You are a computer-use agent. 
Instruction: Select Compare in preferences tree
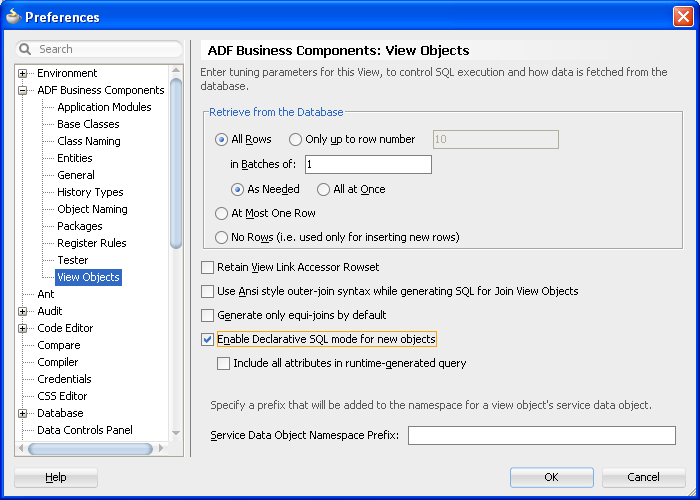[x=58, y=345]
